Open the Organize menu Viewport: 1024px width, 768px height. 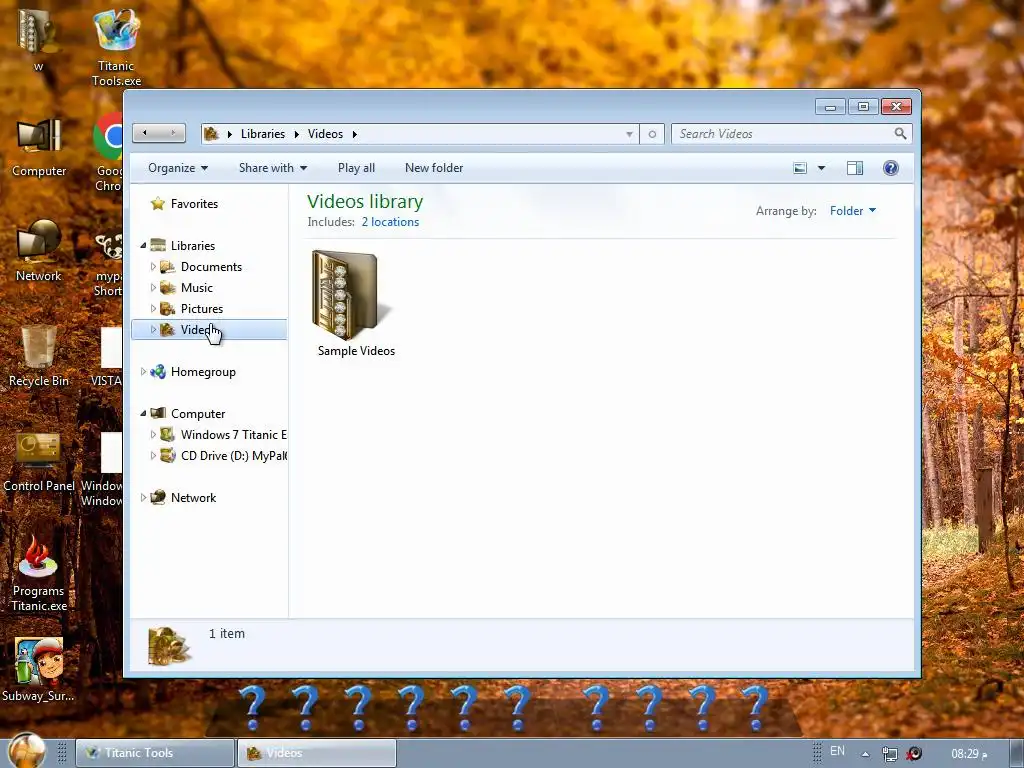tap(178, 168)
